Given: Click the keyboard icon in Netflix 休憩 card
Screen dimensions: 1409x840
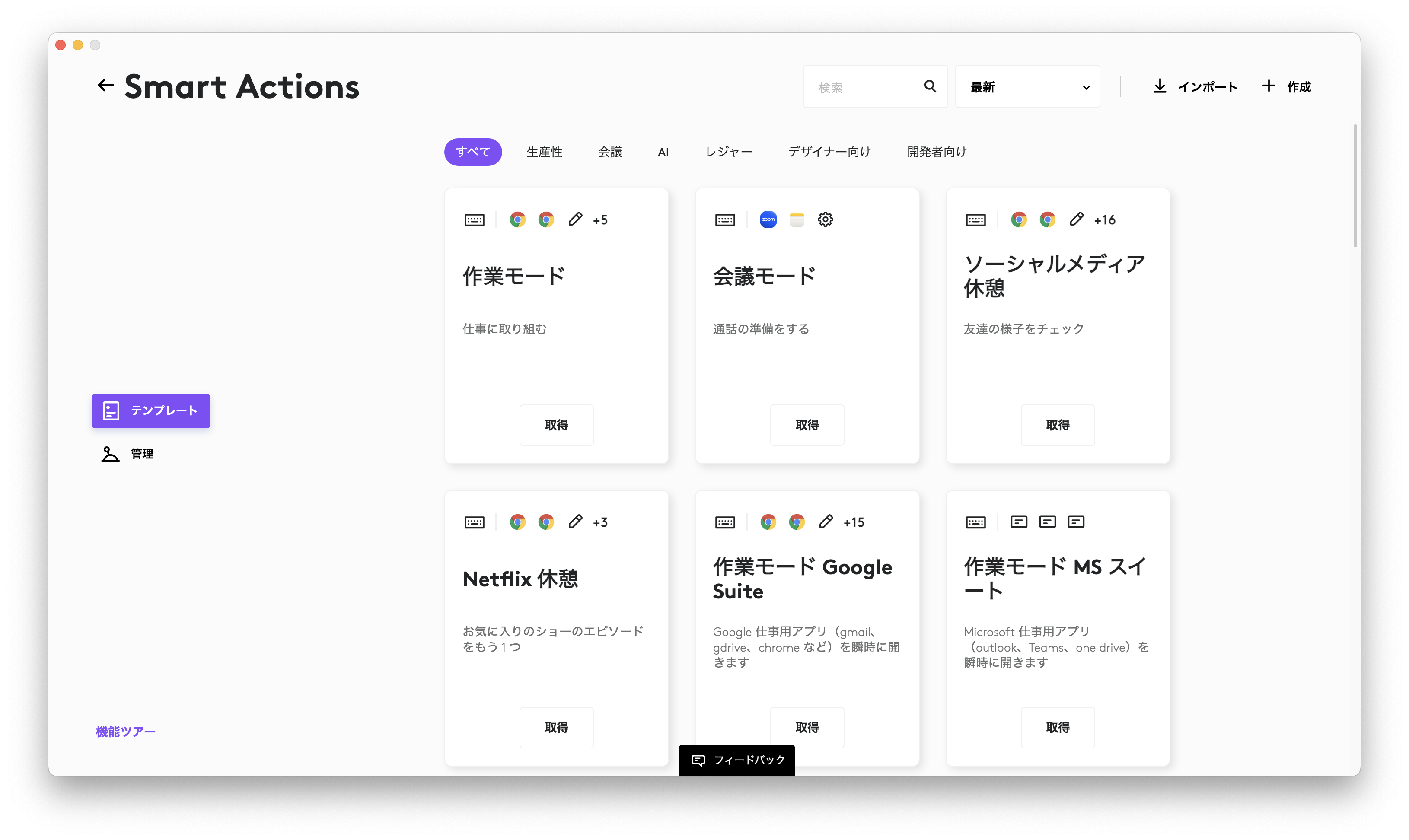Looking at the screenshot, I should pyautogui.click(x=475, y=522).
